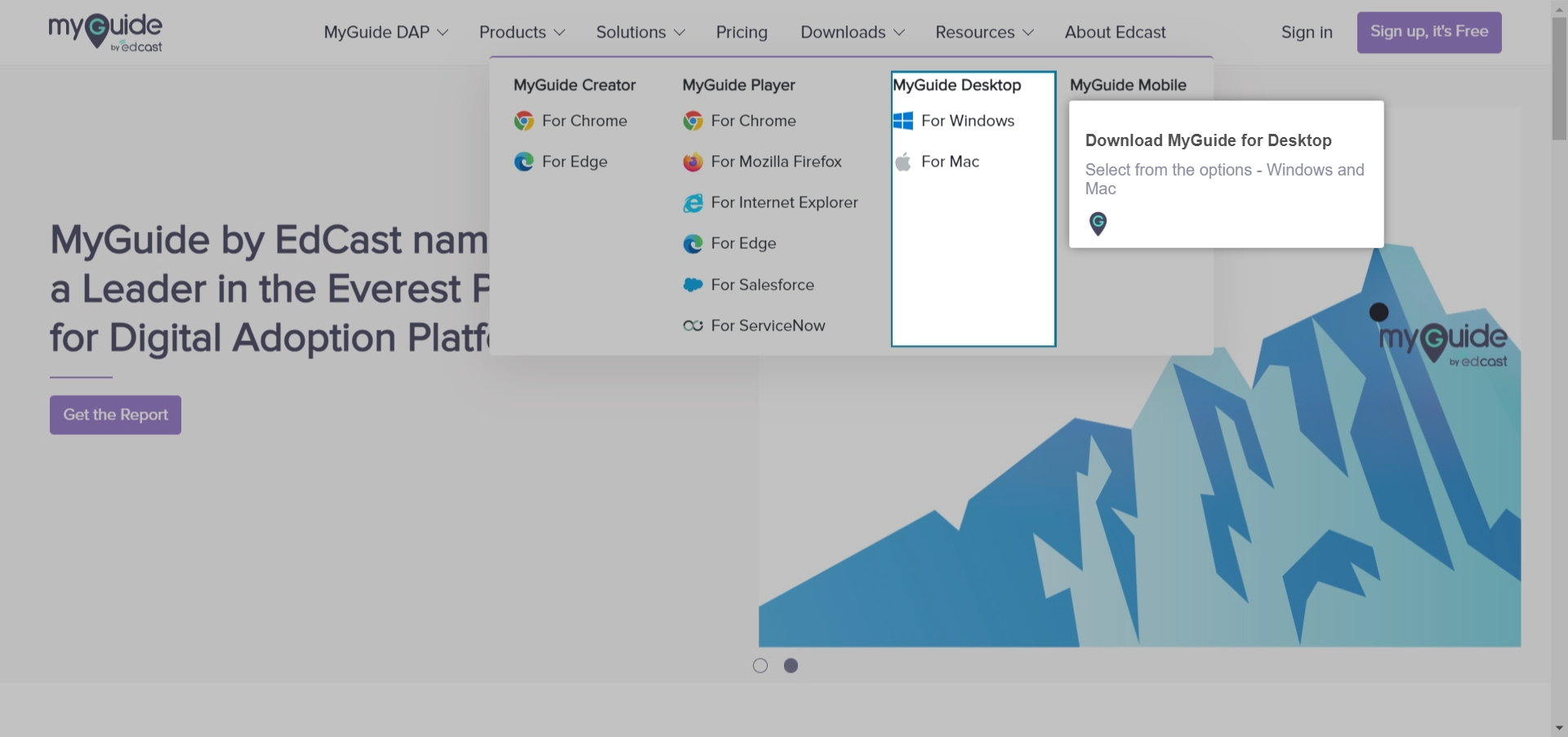Click the Get the Report button

(x=115, y=415)
